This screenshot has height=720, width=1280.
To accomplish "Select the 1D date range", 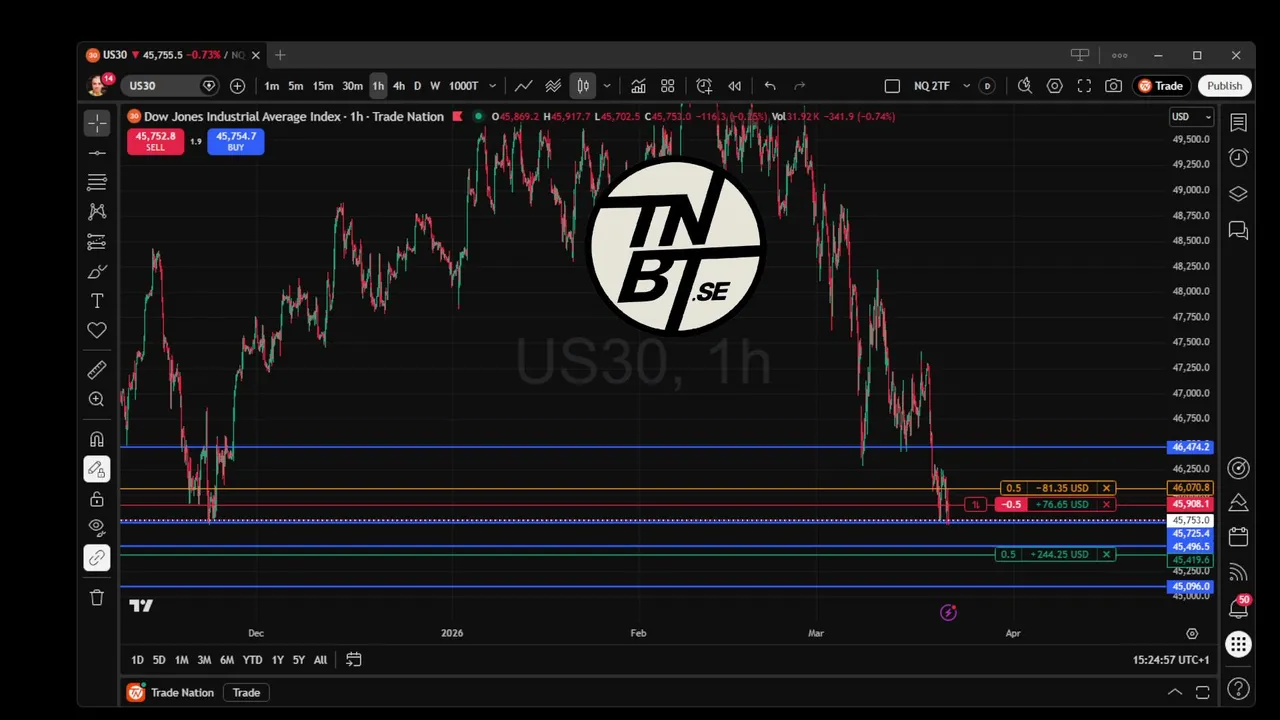I will pyautogui.click(x=138, y=660).
